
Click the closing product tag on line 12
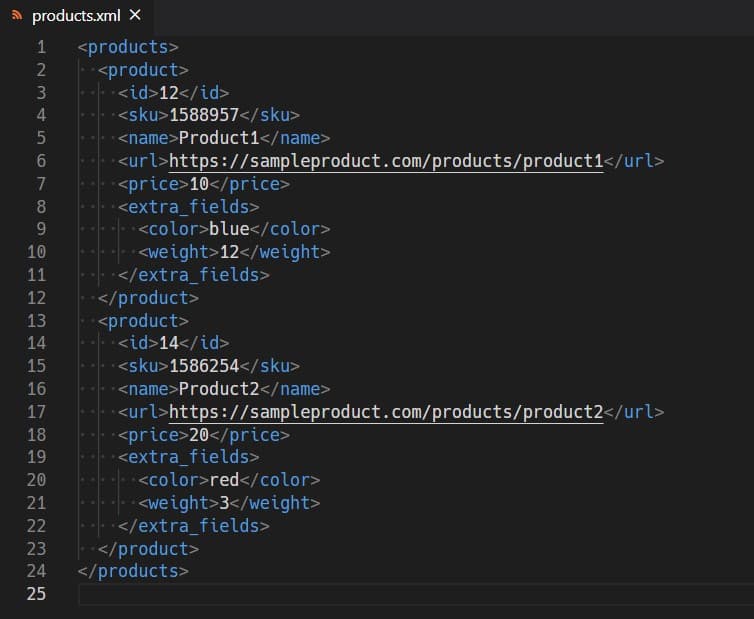point(148,298)
